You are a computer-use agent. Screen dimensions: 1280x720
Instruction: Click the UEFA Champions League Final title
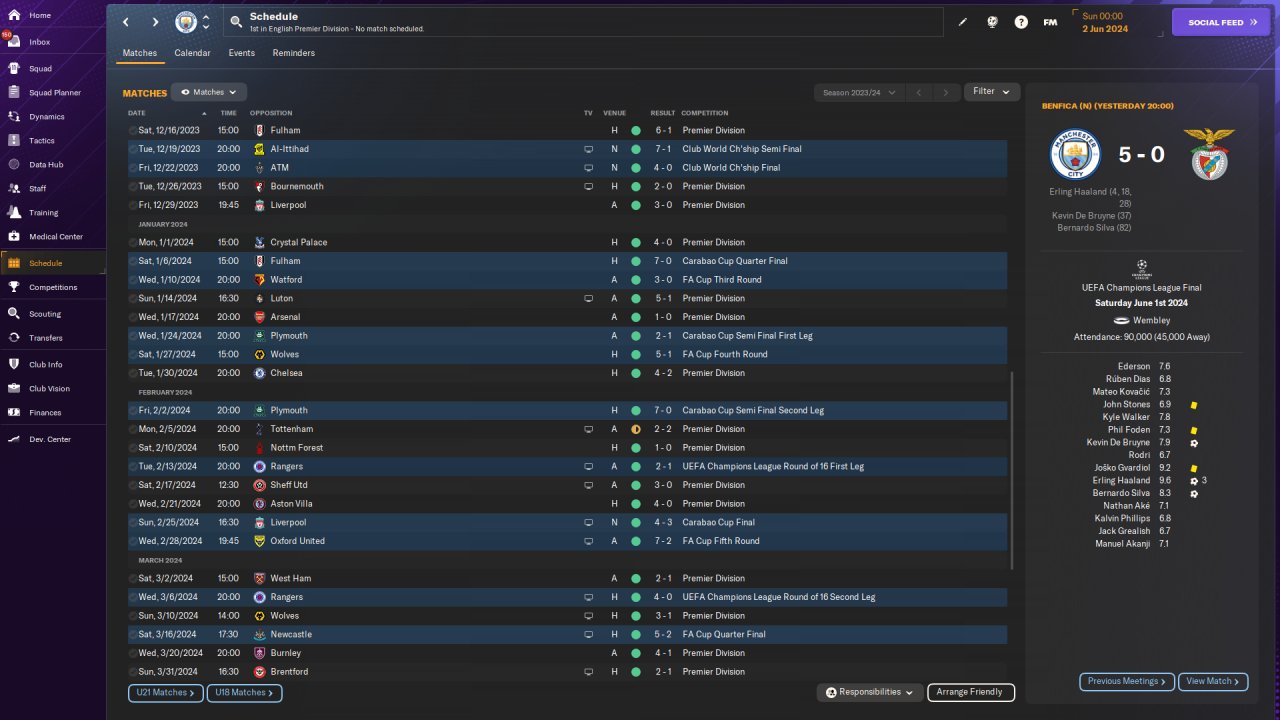pos(1141,288)
